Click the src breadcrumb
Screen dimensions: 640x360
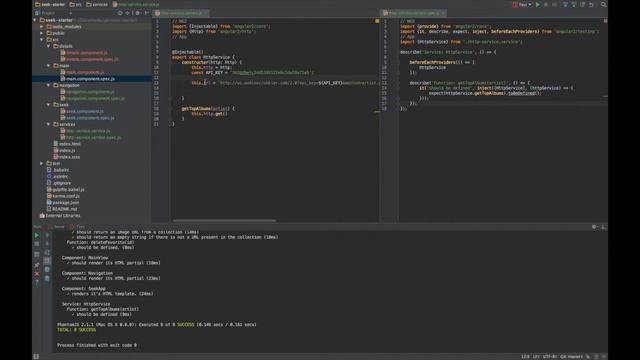(x=76, y=4)
